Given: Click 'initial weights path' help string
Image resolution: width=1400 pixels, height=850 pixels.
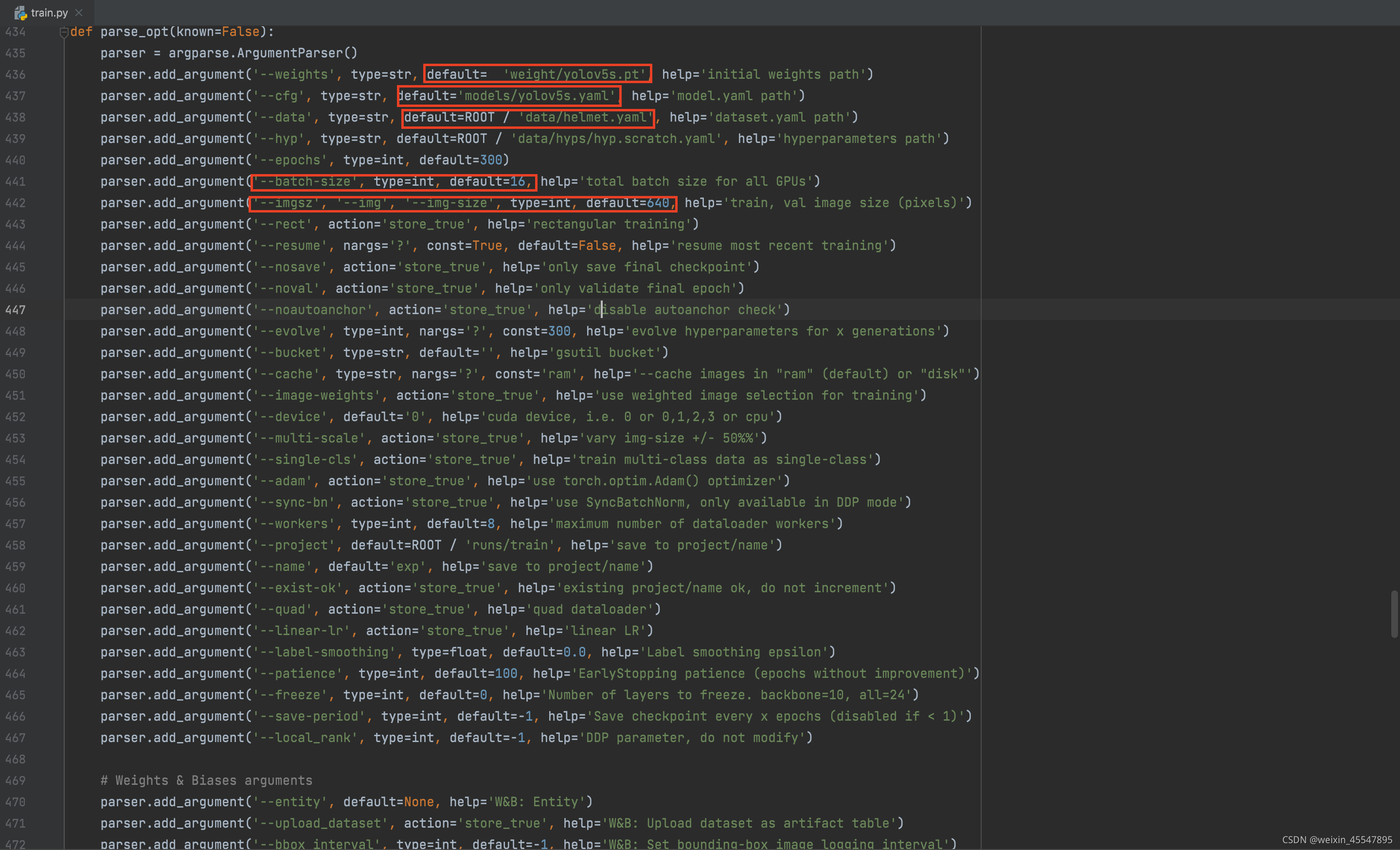Looking at the screenshot, I should tap(783, 74).
